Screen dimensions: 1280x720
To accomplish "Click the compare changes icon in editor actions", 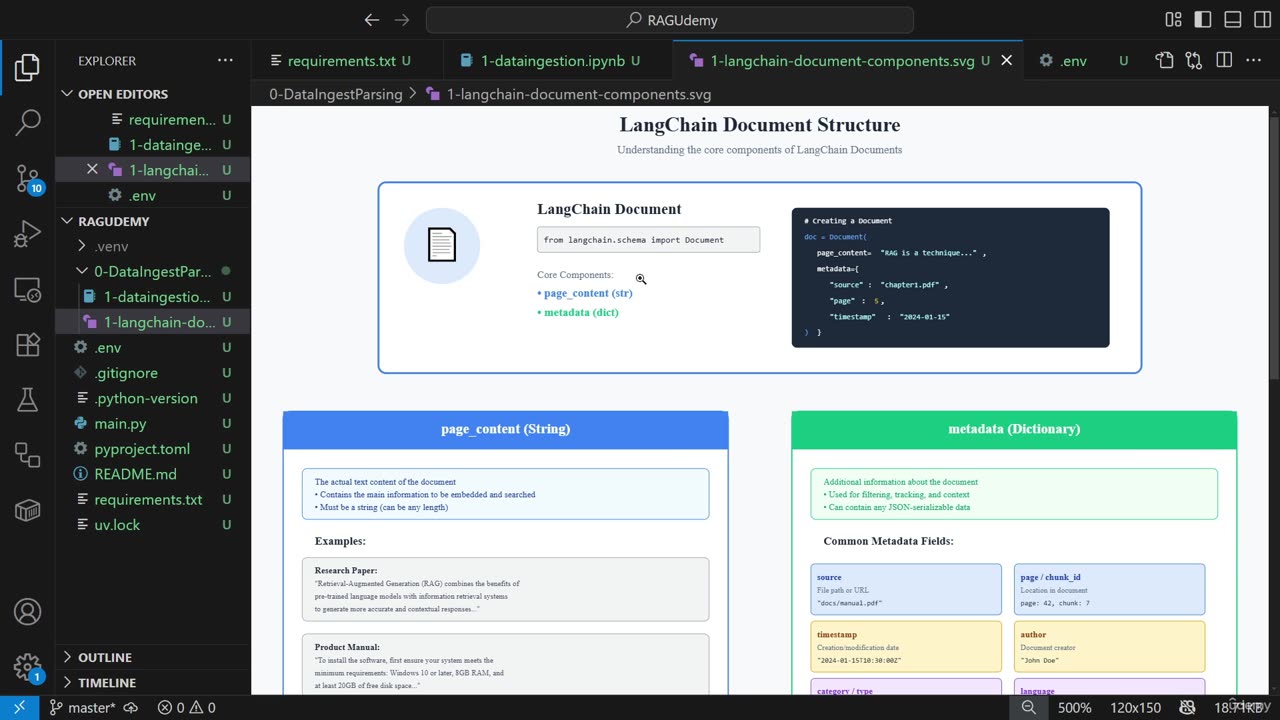I will click(x=1194, y=61).
